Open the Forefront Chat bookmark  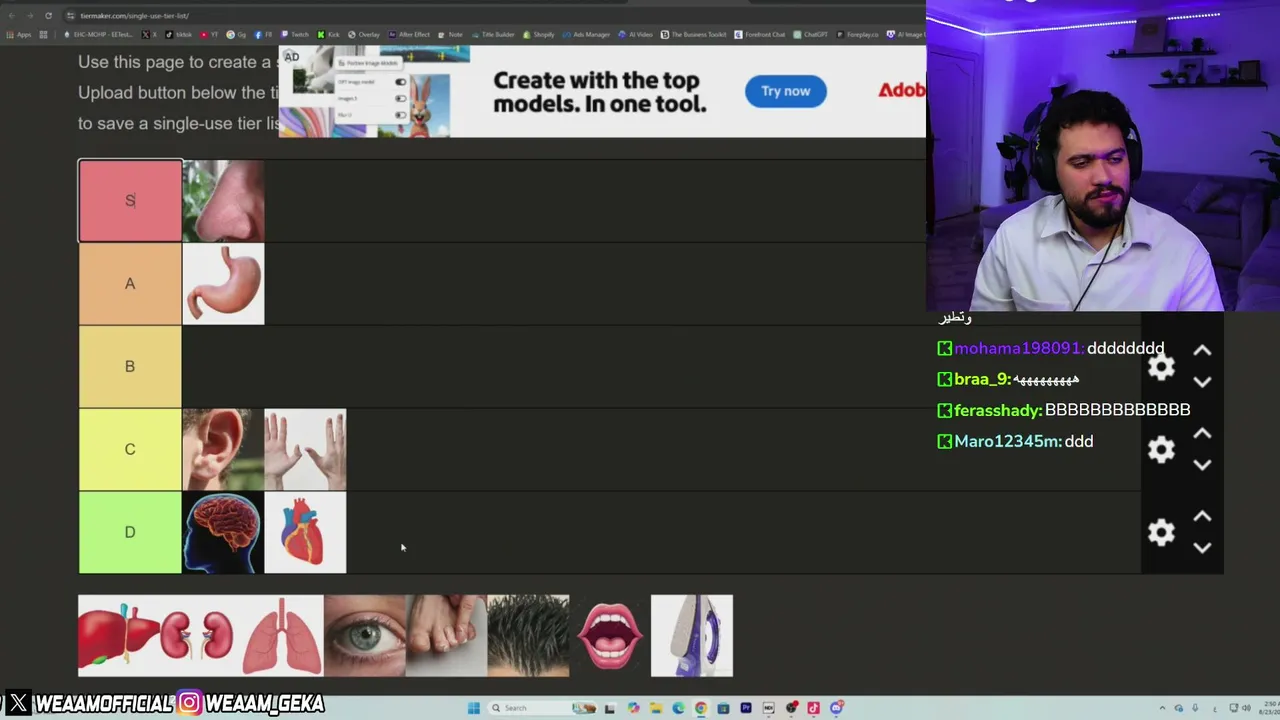[x=759, y=35]
